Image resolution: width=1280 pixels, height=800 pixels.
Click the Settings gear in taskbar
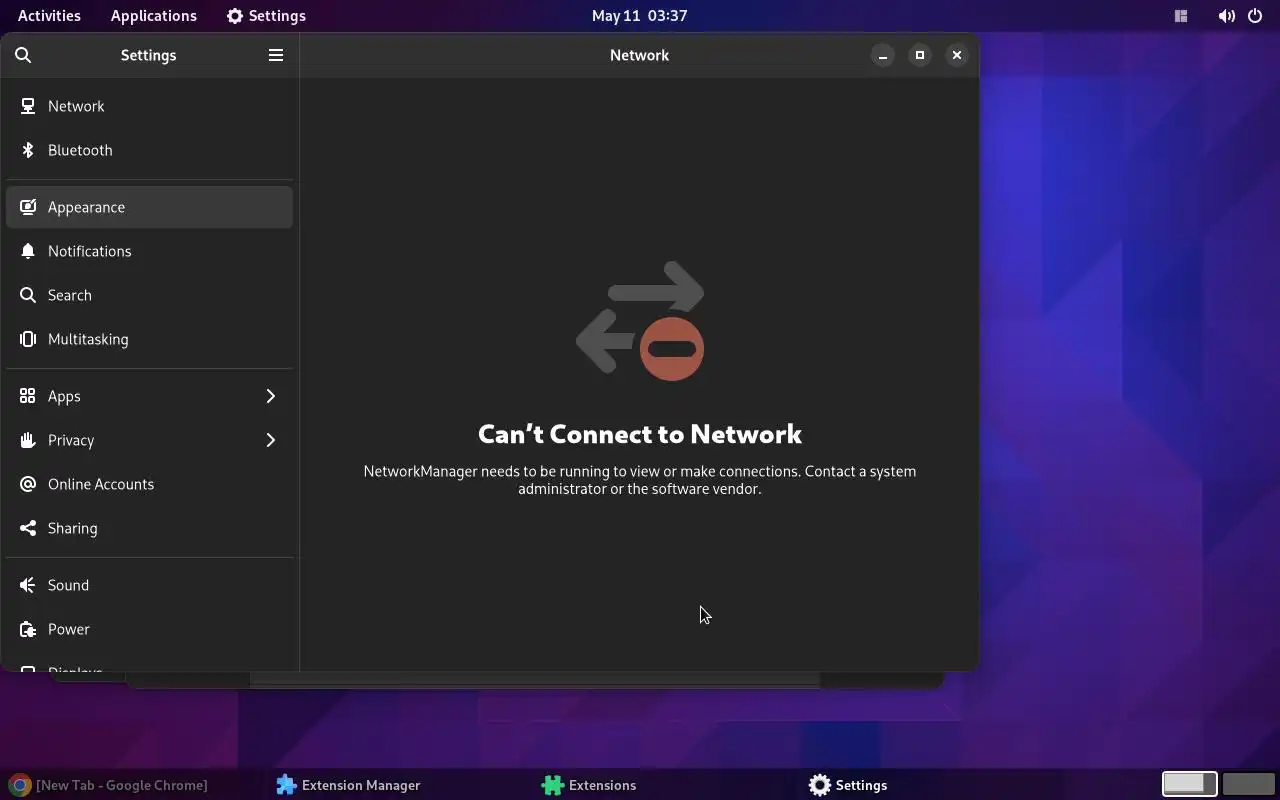pyautogui.click(x=820, y=785)
